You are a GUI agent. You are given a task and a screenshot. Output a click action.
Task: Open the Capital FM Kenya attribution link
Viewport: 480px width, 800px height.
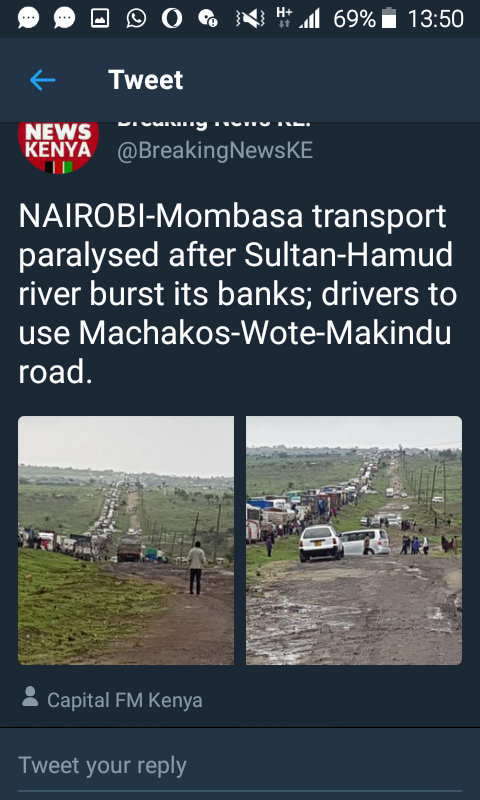[124, 701]
